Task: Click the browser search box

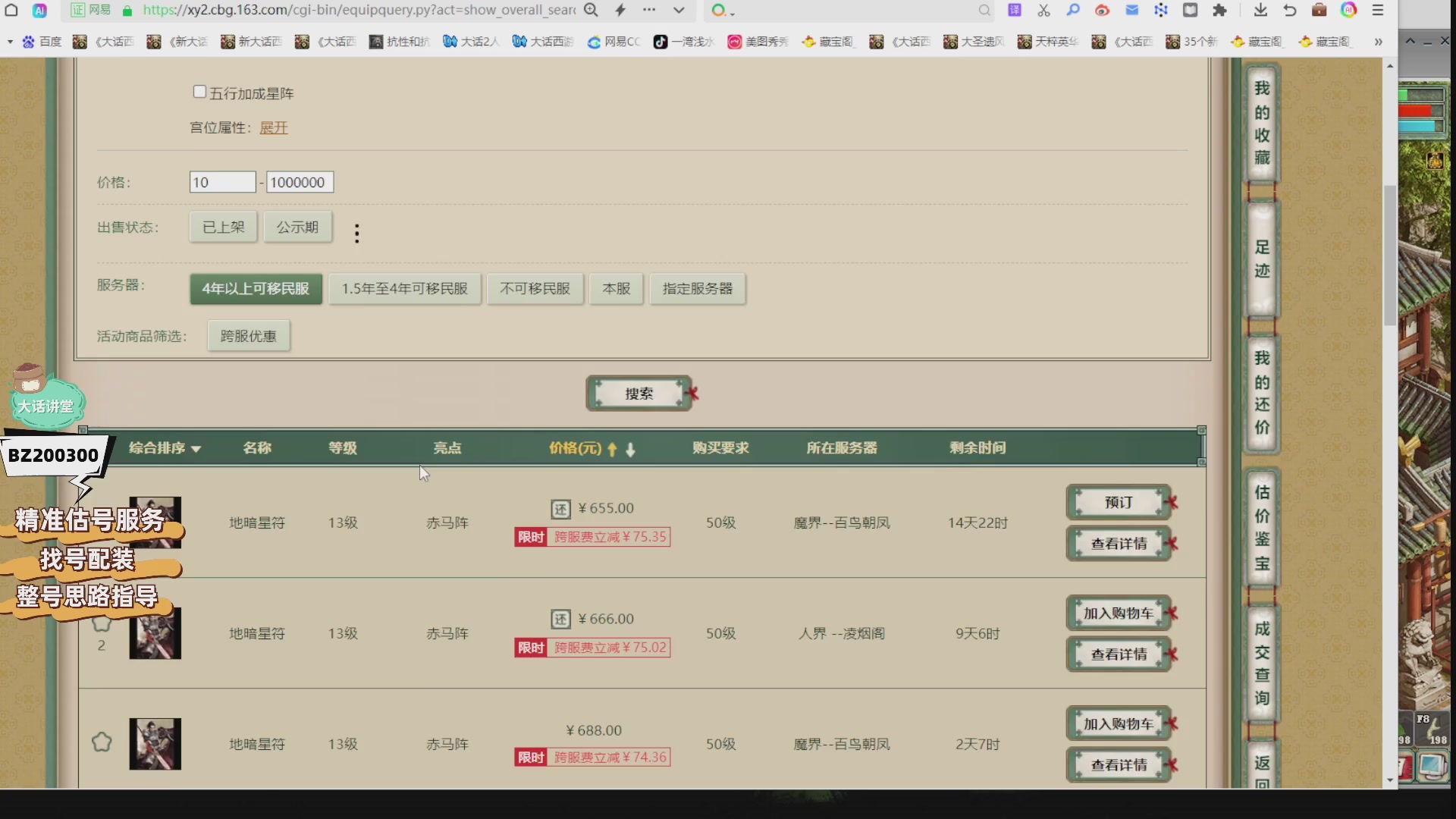Action: (x=851, y=10)
